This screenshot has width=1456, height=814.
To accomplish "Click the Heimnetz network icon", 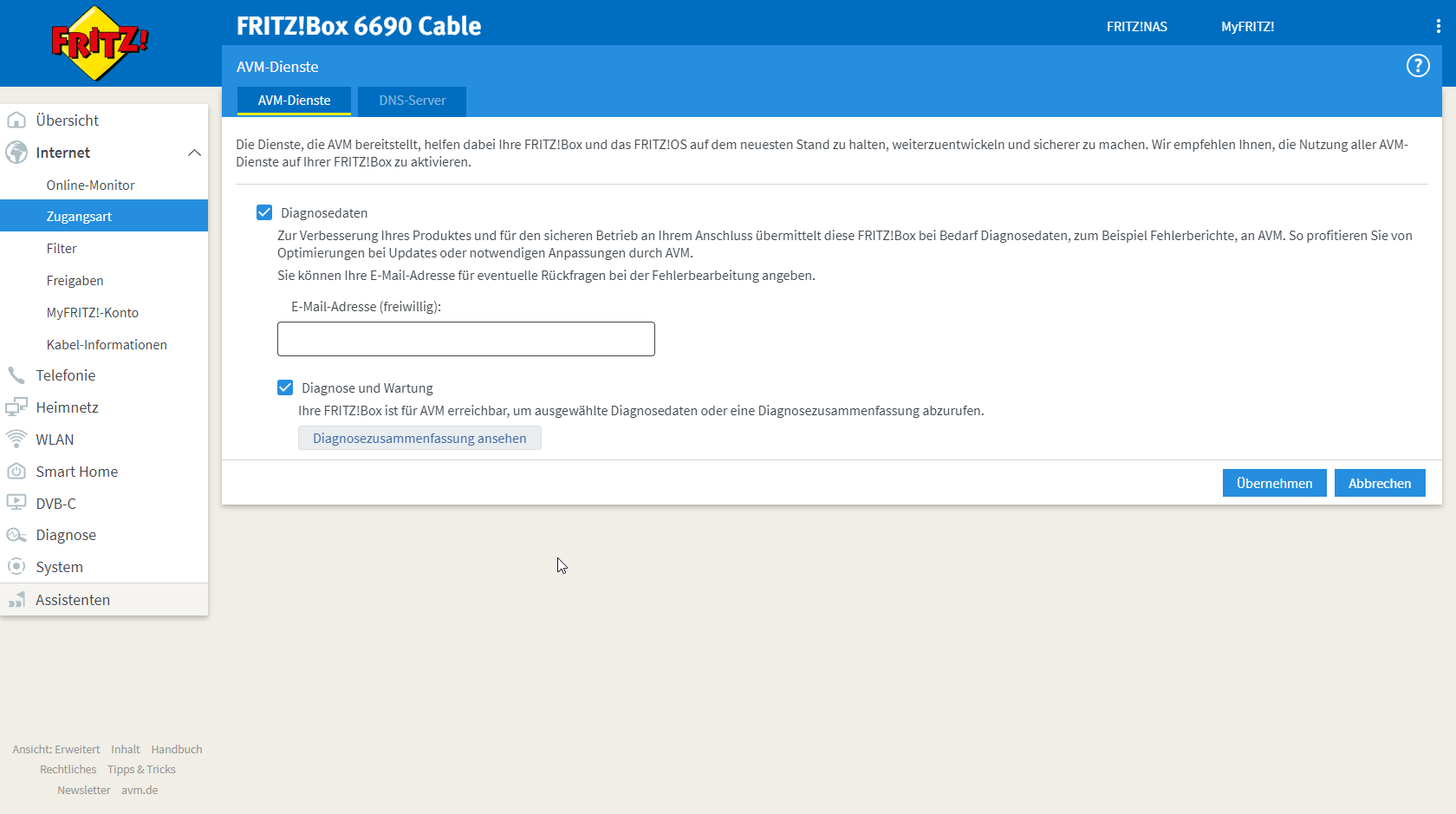I will pyautogui.click(x=16, y=407).
